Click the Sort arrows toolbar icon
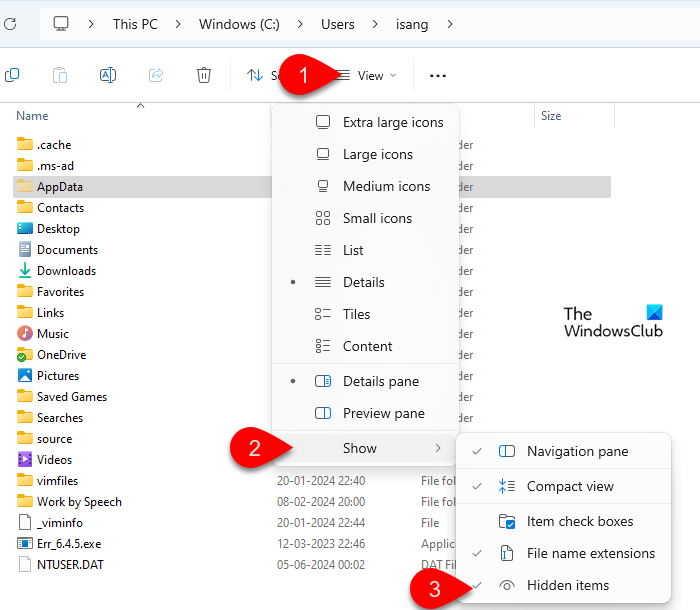The image size is (700, 610). (x=255, y=75)
